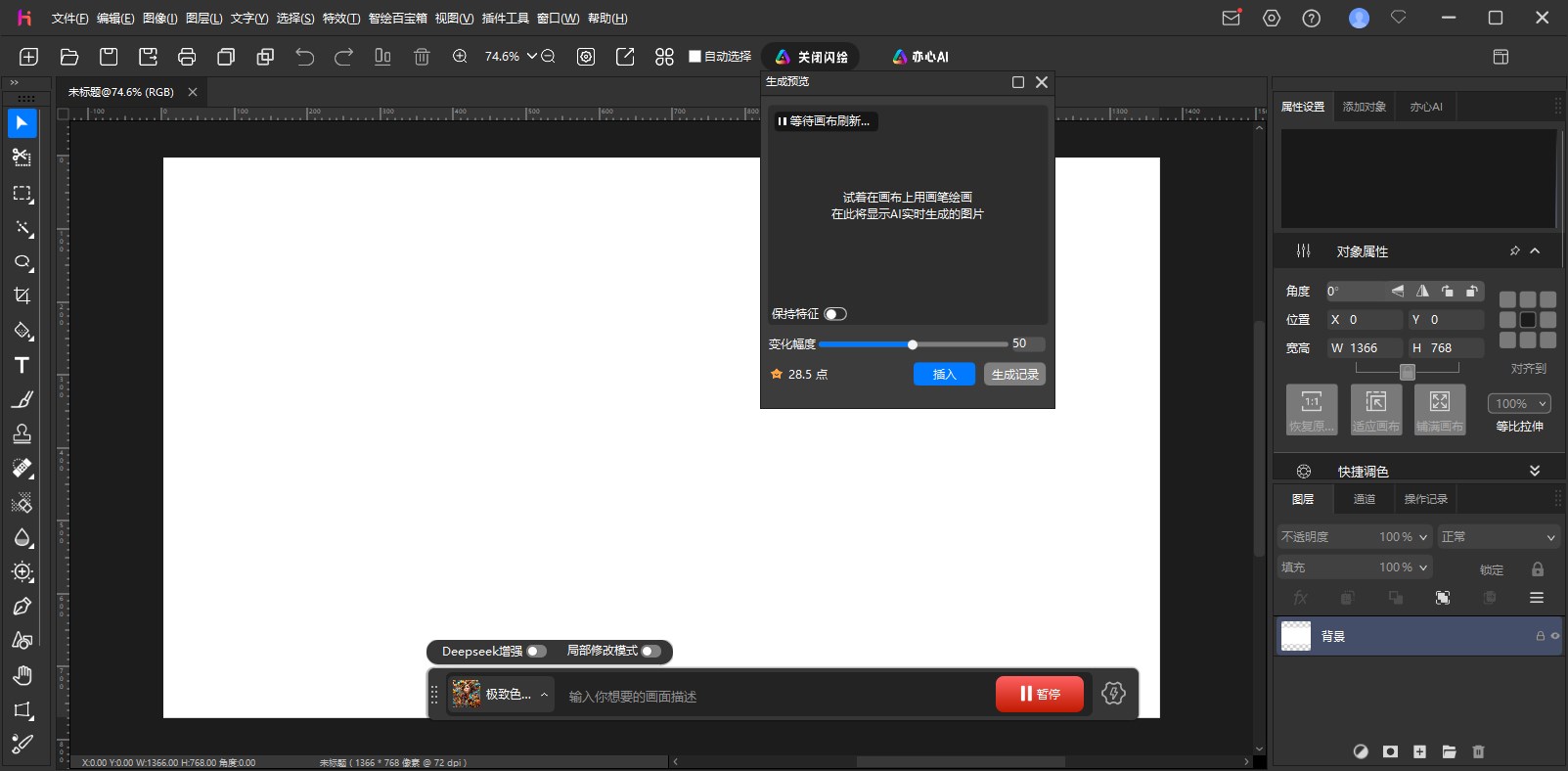Open the 等比拉伸 100% dropdown
The height and width of the screenshot is (771, 1568).
click(1519, 403)
